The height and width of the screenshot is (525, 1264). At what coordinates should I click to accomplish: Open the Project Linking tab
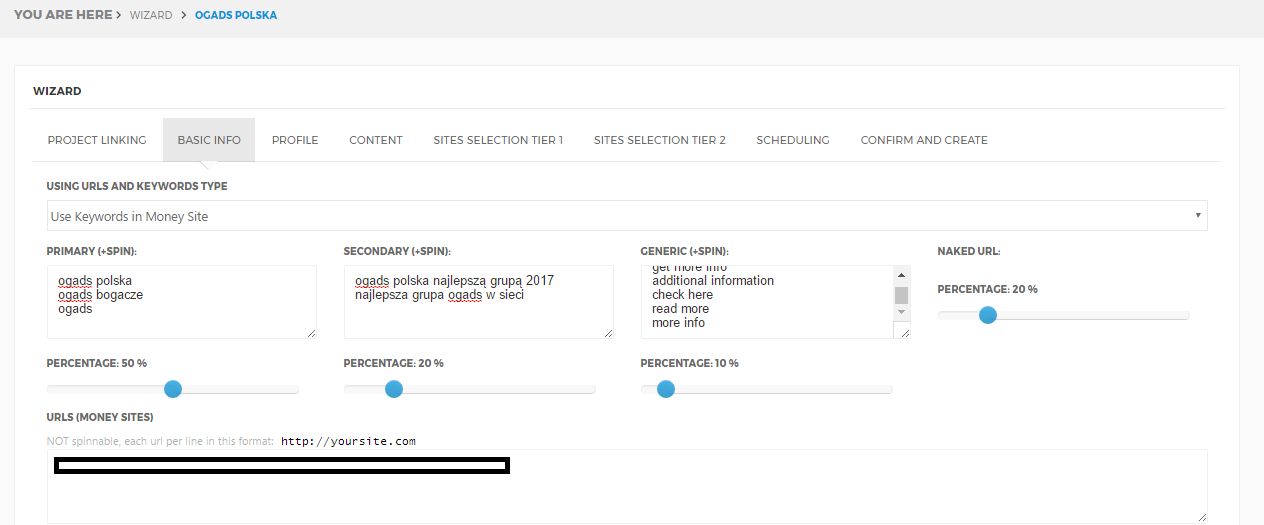coord(97,140)
